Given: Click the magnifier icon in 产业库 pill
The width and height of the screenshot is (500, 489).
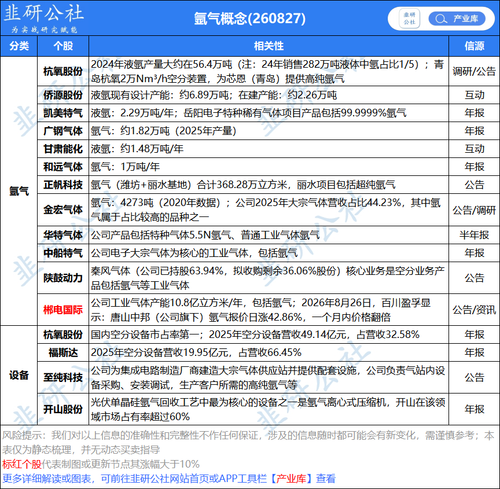Looking at the screenshot, I should tap(441, 19).
